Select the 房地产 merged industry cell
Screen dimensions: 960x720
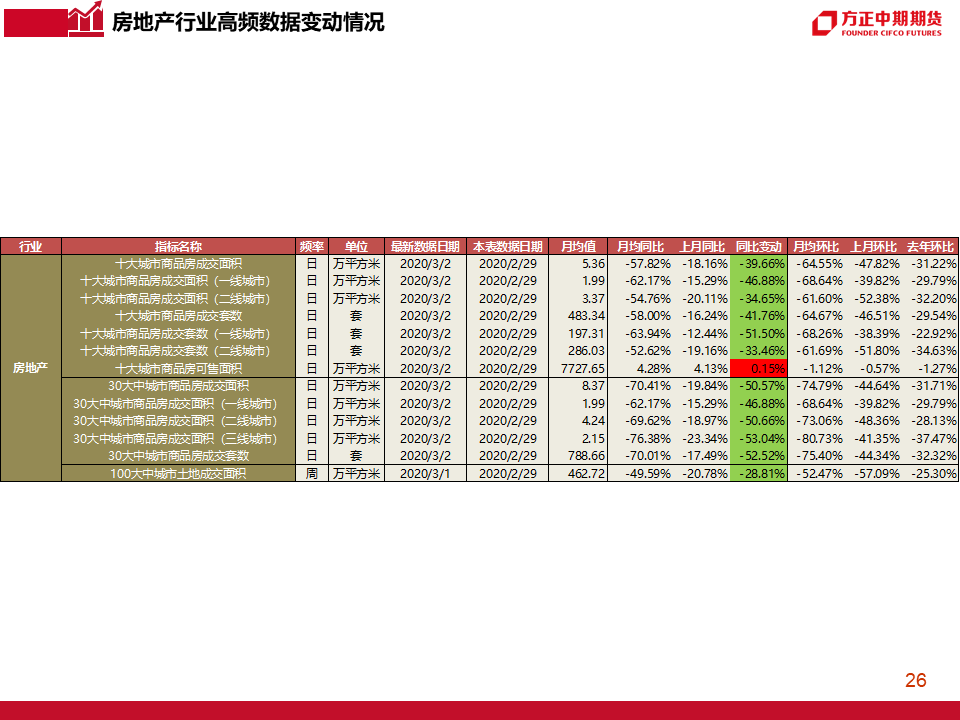point(31,368)
